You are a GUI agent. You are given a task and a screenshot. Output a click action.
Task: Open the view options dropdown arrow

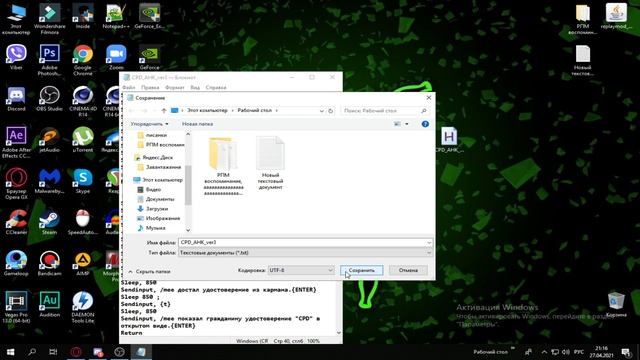click(x=407, y=124)
